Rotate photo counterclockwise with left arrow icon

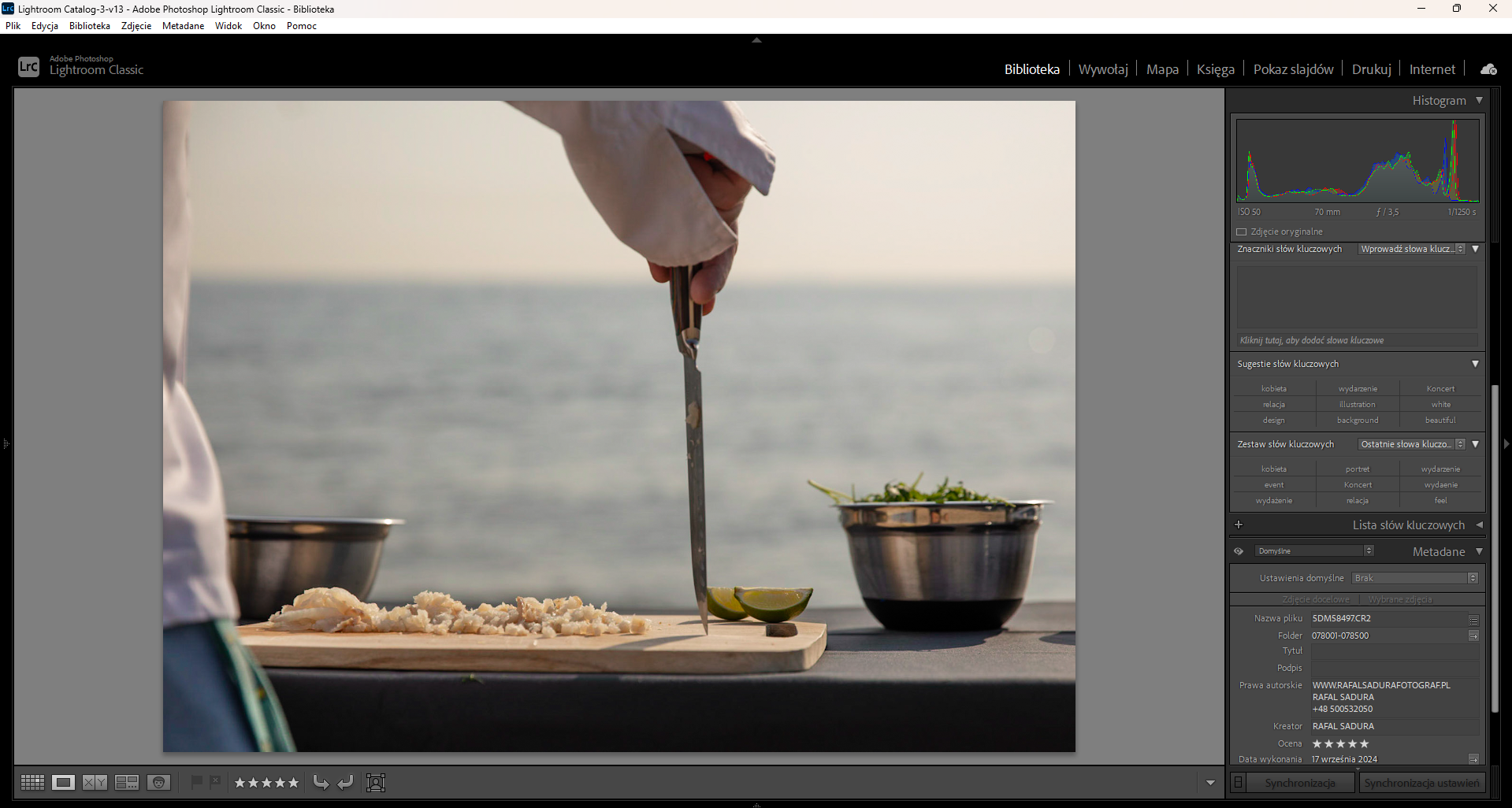click(321, 782)
